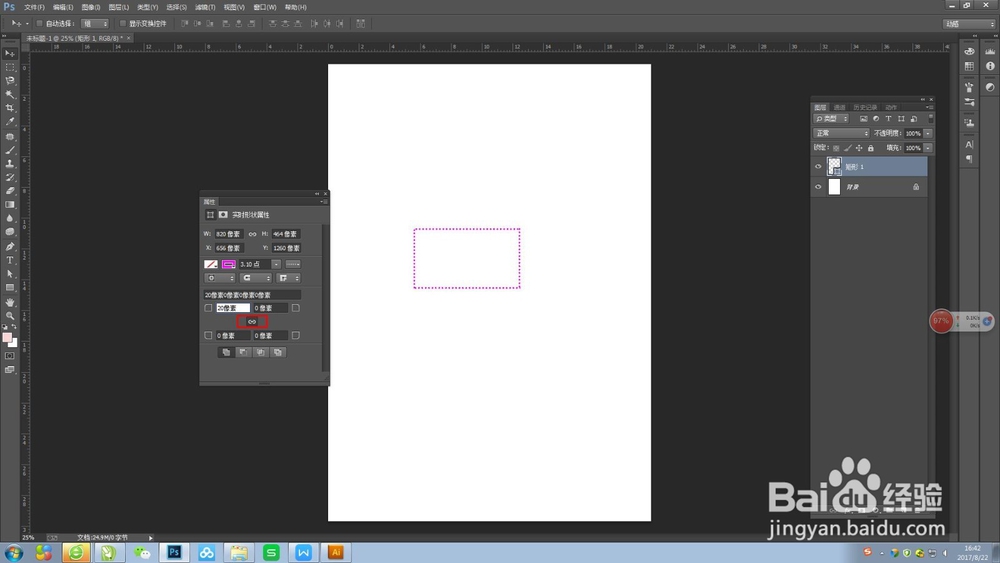The height and width of the screenshot is (563, 1000).
Task: Toggle layer filtering switch on
Action: (x=931, y=119)
